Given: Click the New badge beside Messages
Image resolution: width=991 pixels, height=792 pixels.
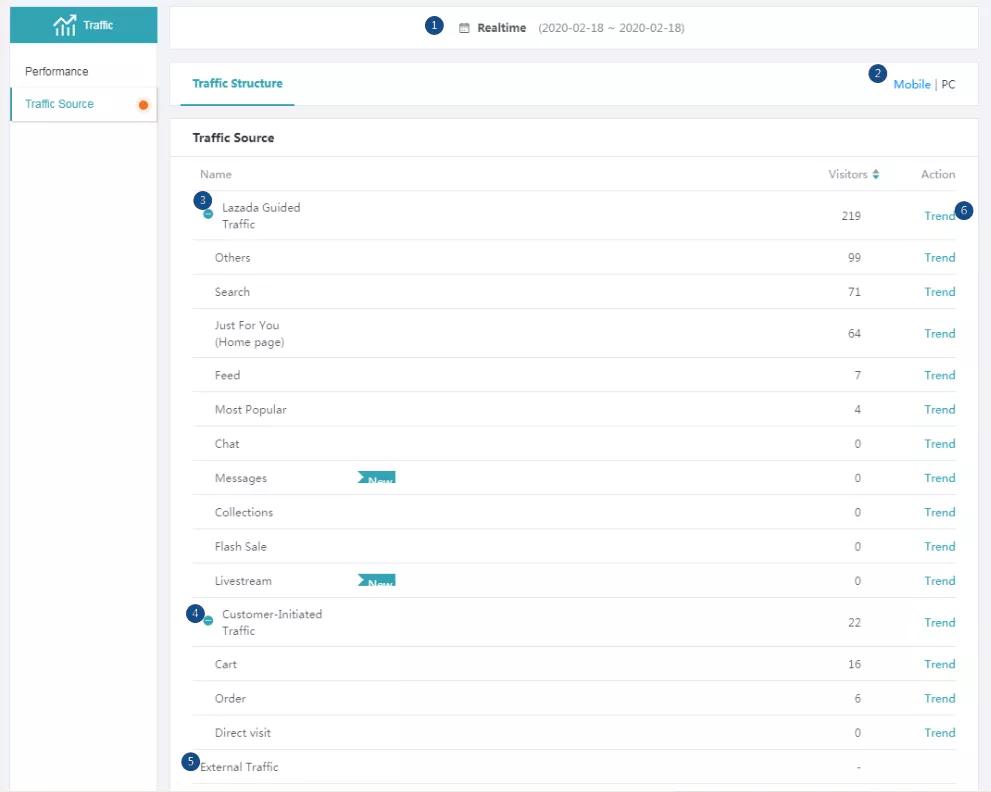Looking at the screenshot, I should (x=377, y=478).
